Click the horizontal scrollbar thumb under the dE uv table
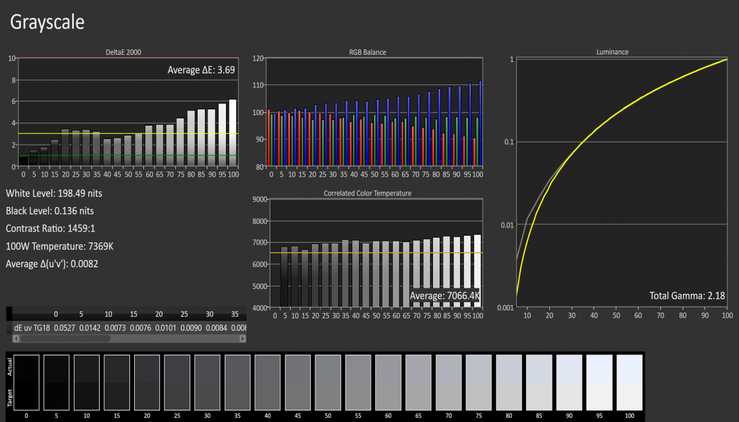739x422 pixels. [65, 339]
